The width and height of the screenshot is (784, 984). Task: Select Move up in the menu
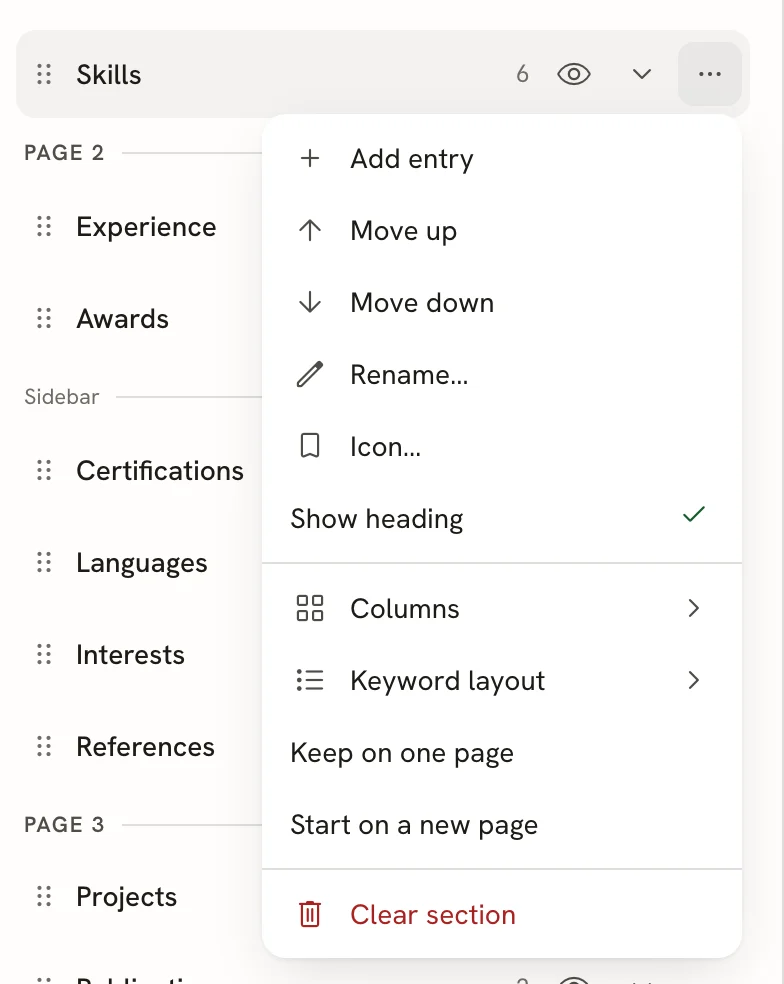502,230
